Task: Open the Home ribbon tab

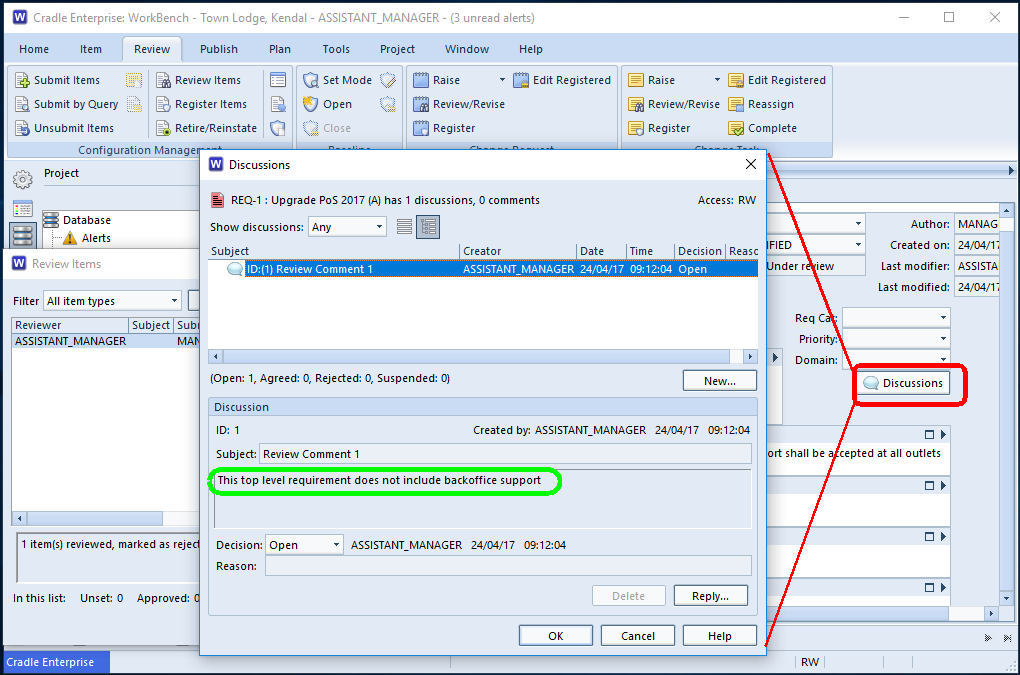Action: 34,49
